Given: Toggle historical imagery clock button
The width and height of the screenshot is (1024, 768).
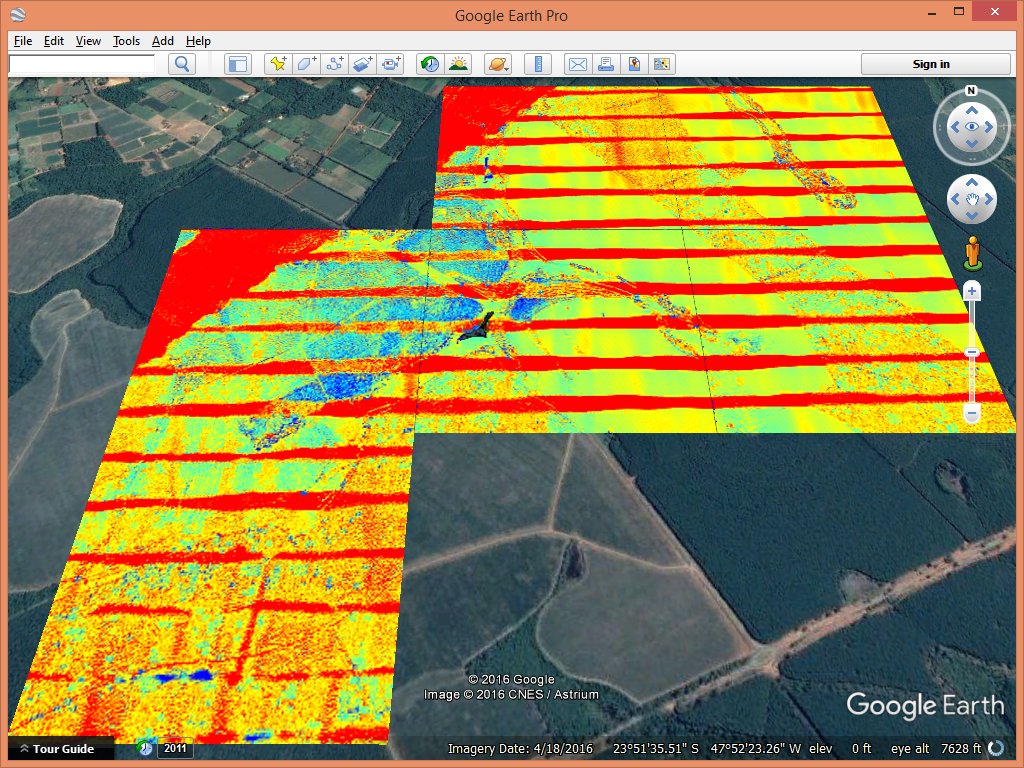Looking at the screenshot, I should click(429, 64).
